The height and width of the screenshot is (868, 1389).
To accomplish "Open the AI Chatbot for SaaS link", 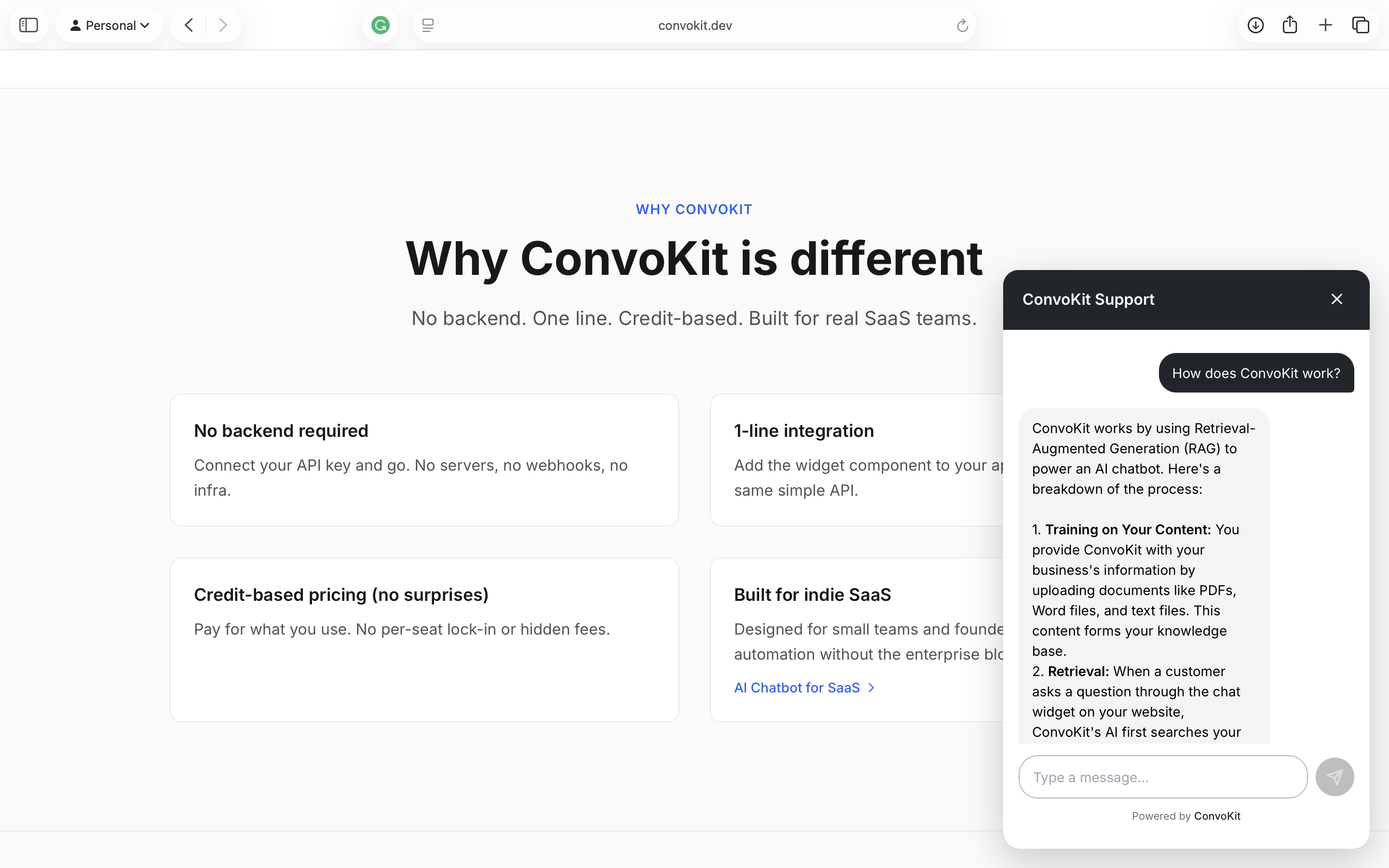I will click(797, 687).
